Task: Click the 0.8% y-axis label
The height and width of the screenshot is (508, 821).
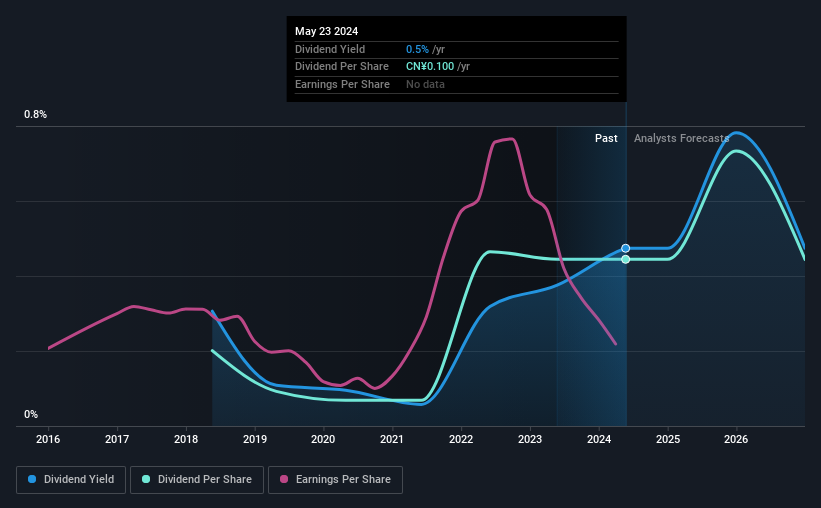Action: pos(36,114)
